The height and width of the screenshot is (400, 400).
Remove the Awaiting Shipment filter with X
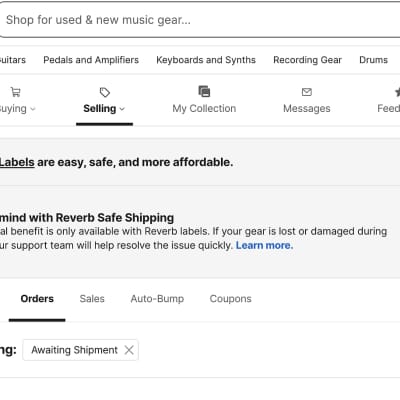click(x=129, y=350)
